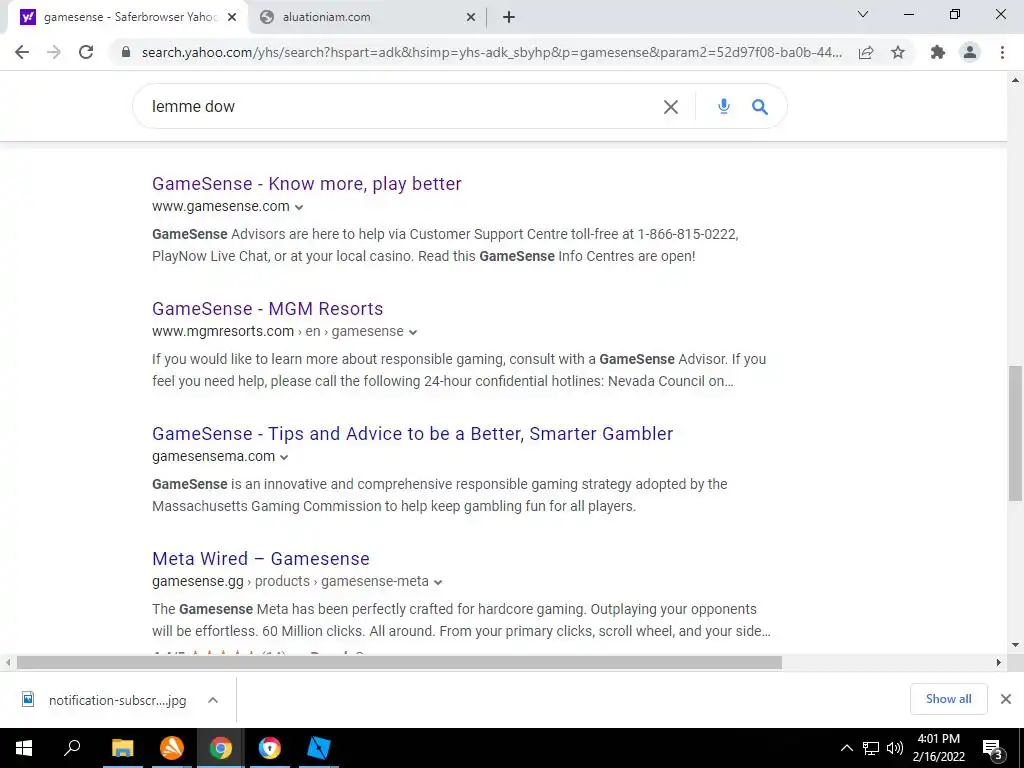This screenshot has height=768, width=1024.
Task: Reload the current page
Action: pos(86,52)
